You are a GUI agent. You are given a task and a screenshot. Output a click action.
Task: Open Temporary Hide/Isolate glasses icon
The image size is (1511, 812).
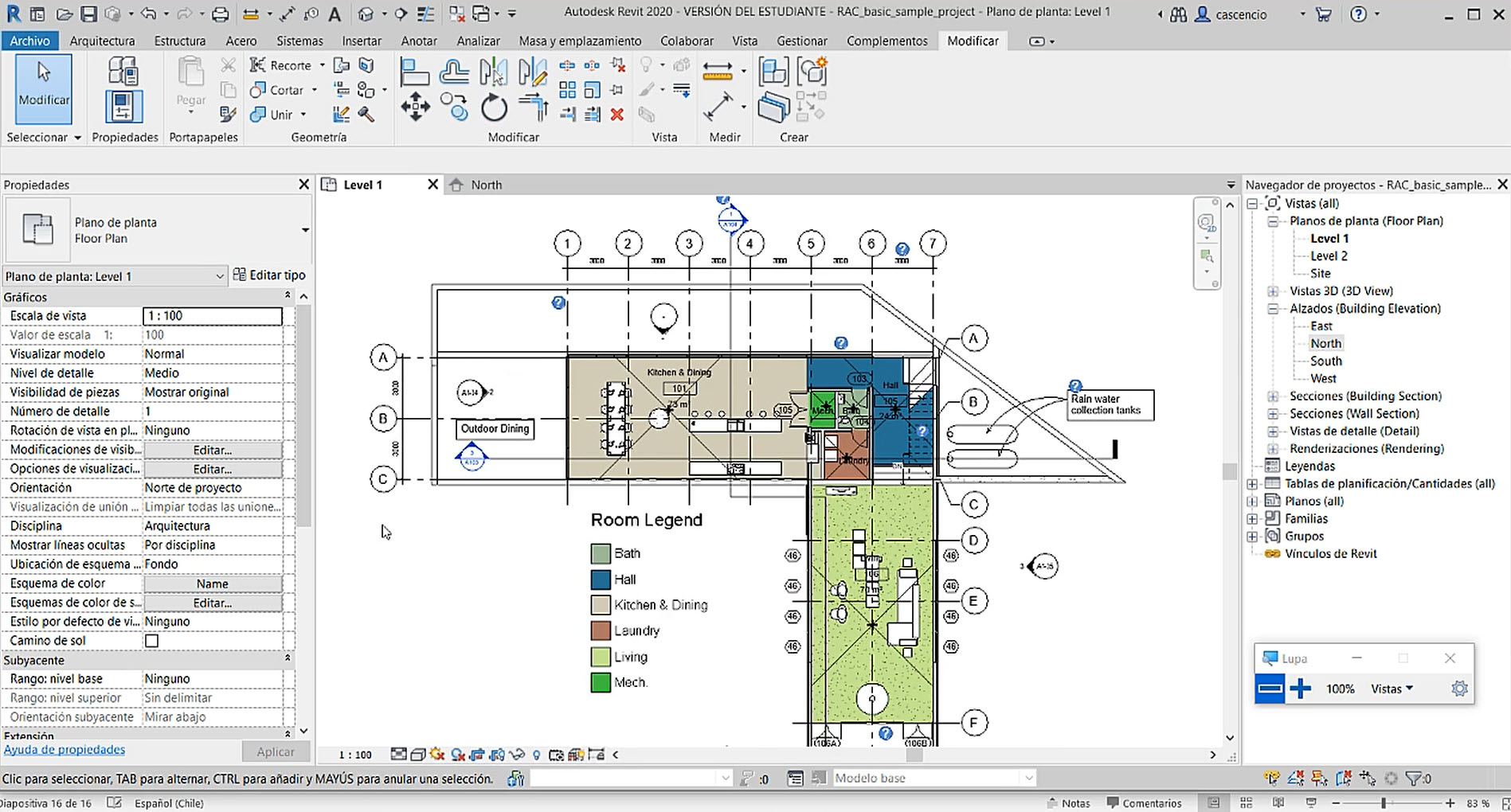click(x=517, y=754)
